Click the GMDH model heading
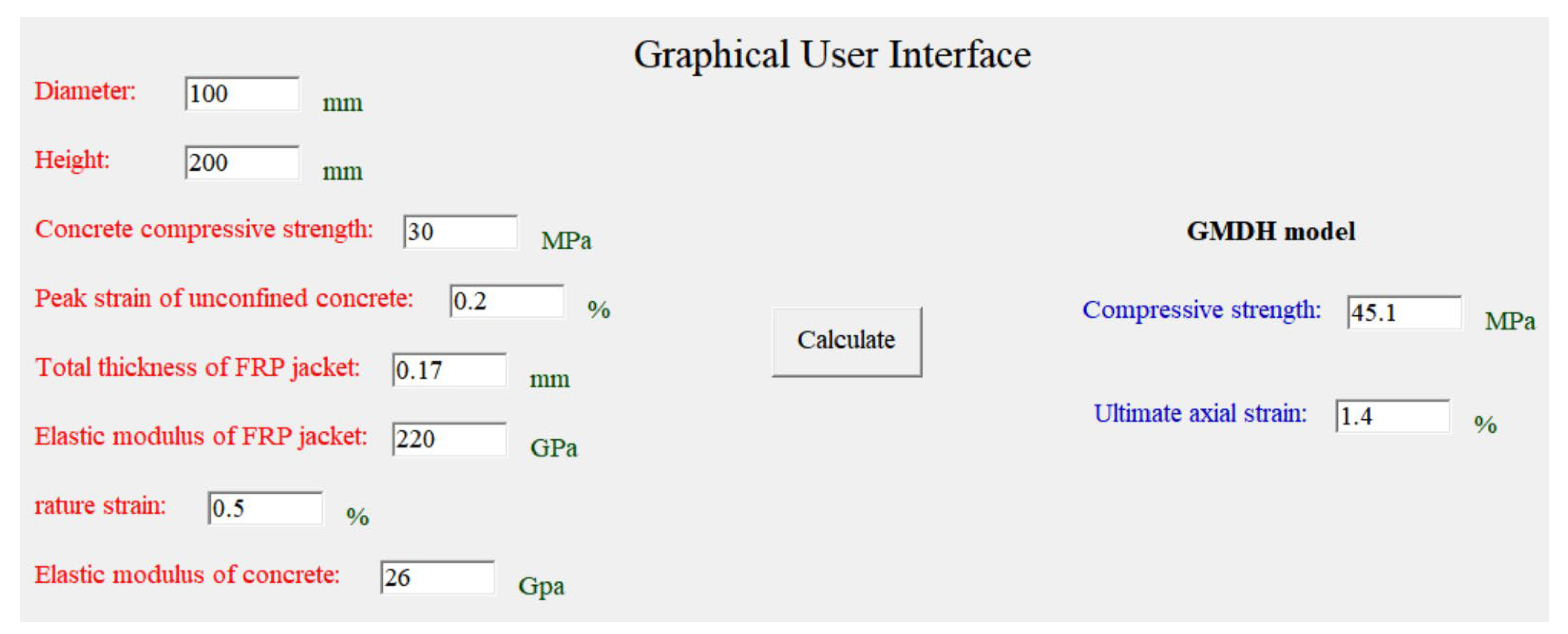 click(x=1271, y=232)
